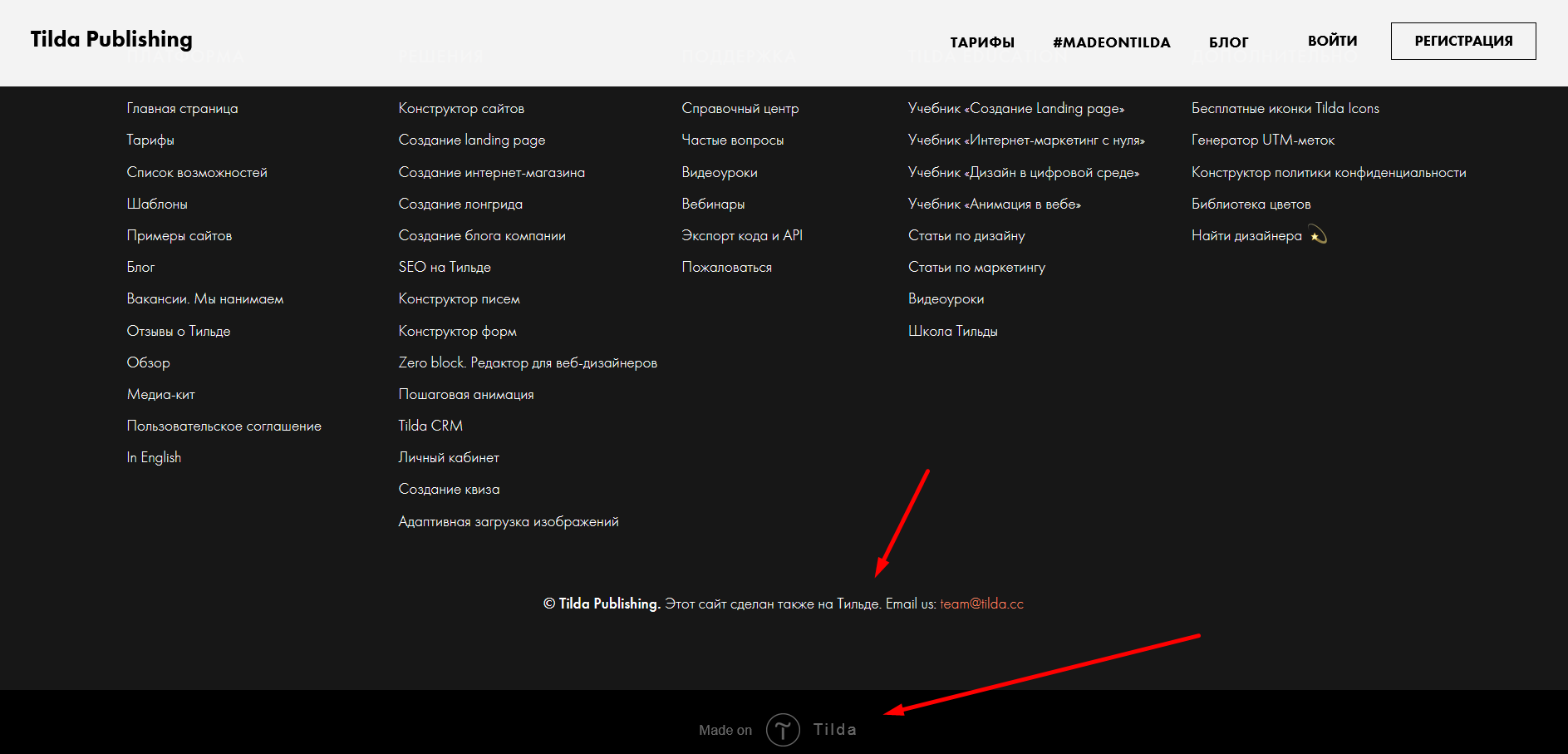Click the Tilda circular T logo icon
The height and width of the screenshot is (754, 1568).
click(x=782, y=730)
